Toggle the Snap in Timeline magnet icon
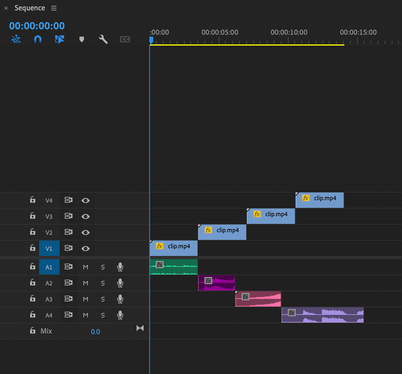The image size is (402, 374). [x=38, y=39]
